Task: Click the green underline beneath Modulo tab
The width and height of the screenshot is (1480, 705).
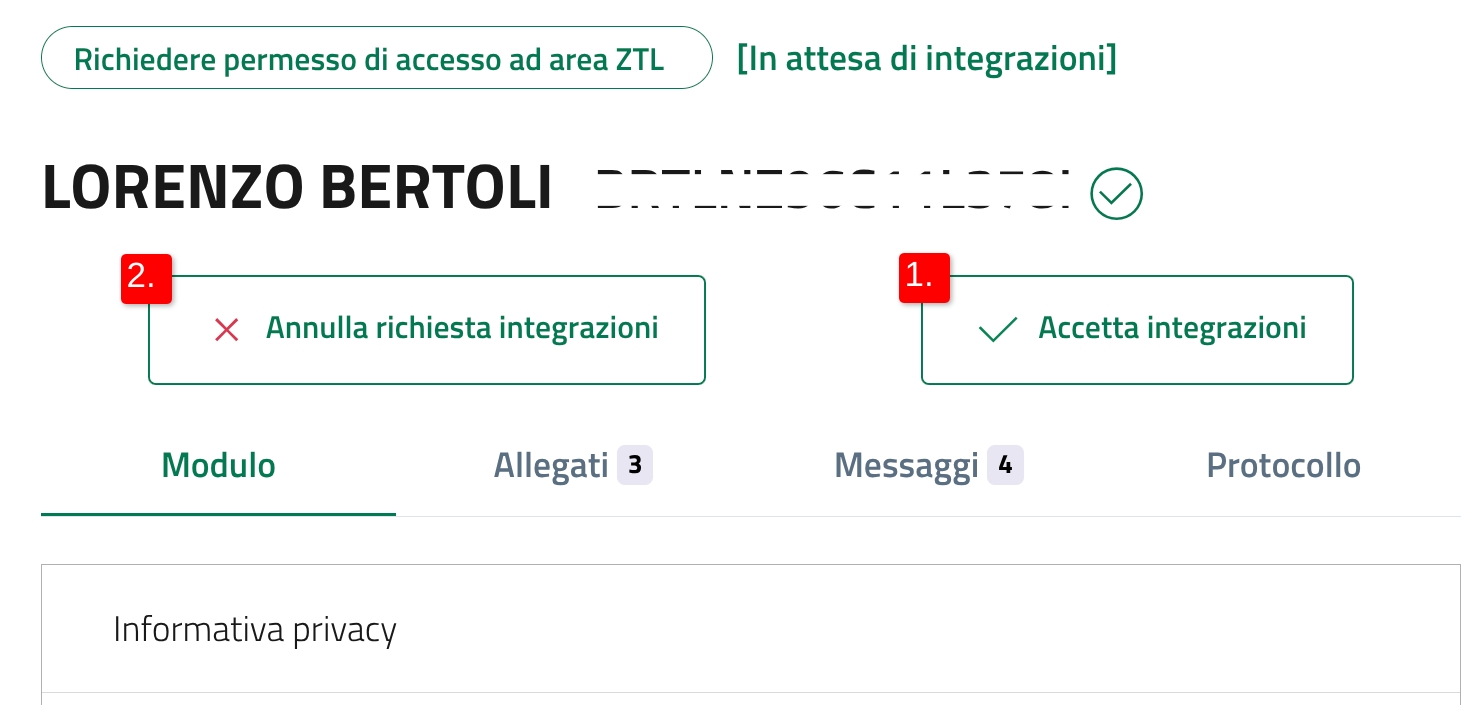Action: tap(218, 513)
